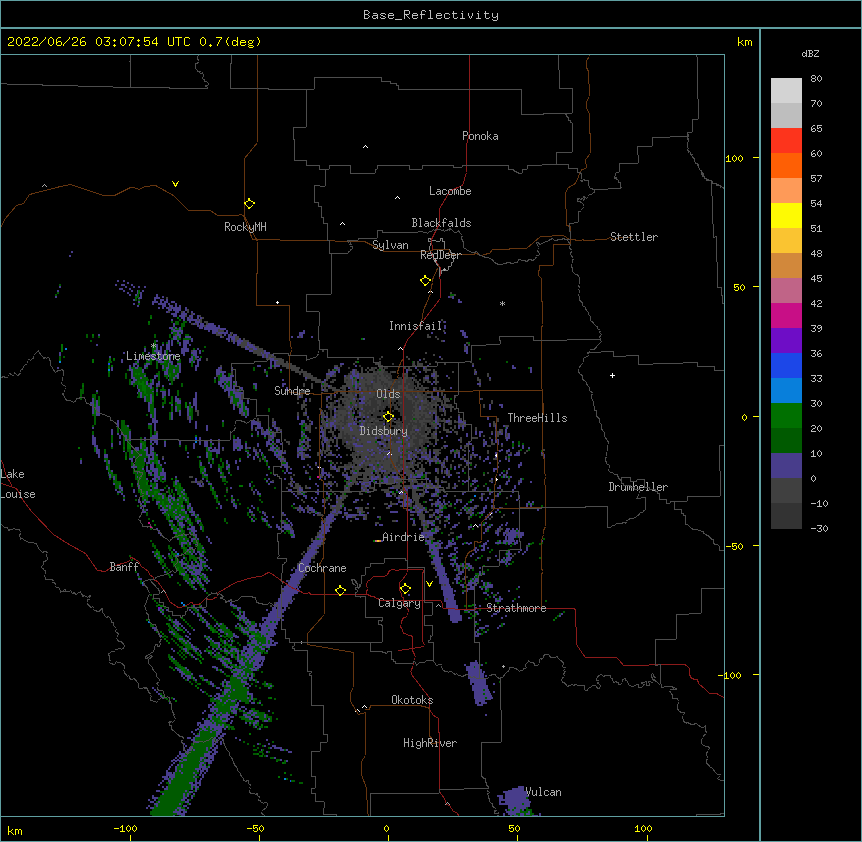Viewport: 862px width, 842px height.
Task: Click the km unit label at top right
Action: (744, 42)
